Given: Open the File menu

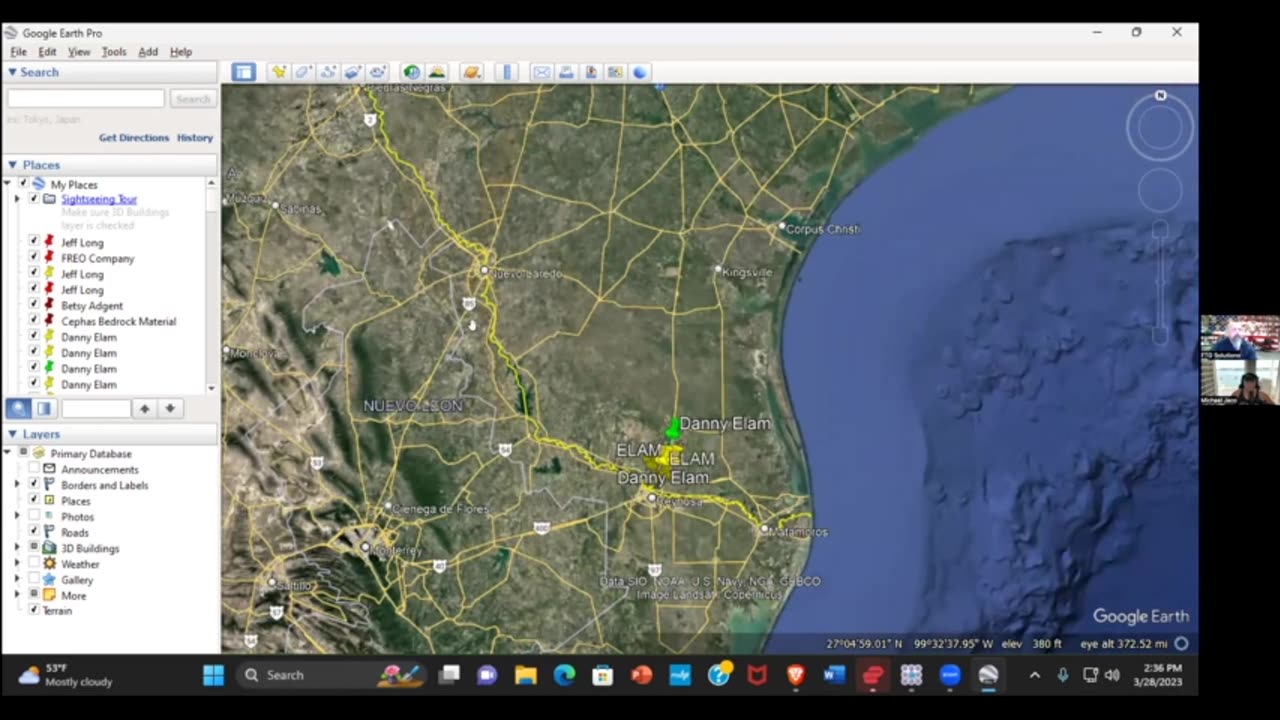Looking at the screenshot, I should coord(18,52).
